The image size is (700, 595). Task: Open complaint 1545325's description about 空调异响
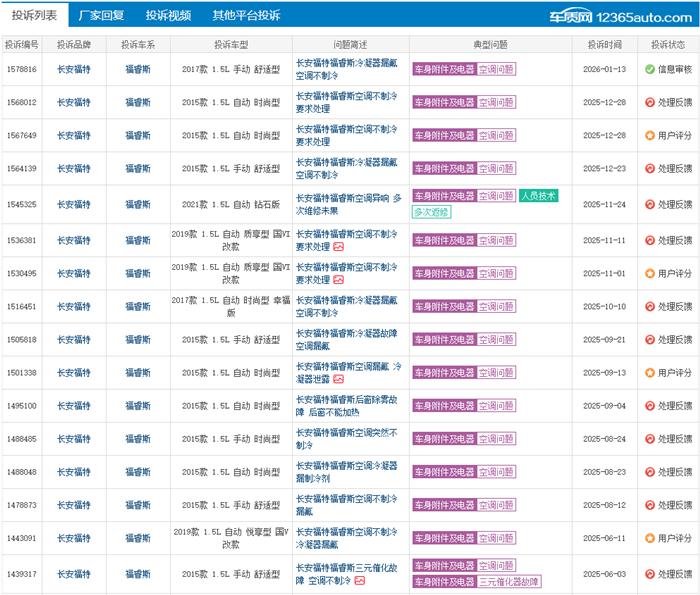(x=348, y=204)
